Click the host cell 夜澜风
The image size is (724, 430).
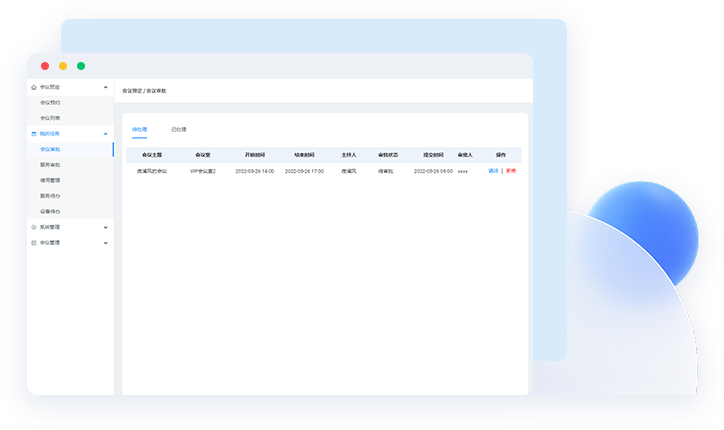pos(349,171)
